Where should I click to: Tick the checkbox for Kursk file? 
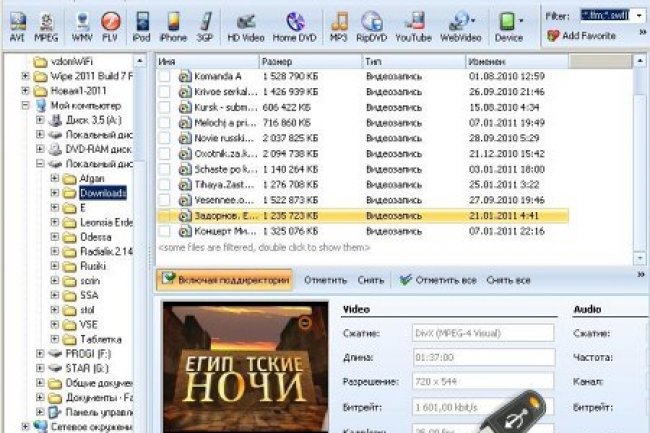point(164,104)
